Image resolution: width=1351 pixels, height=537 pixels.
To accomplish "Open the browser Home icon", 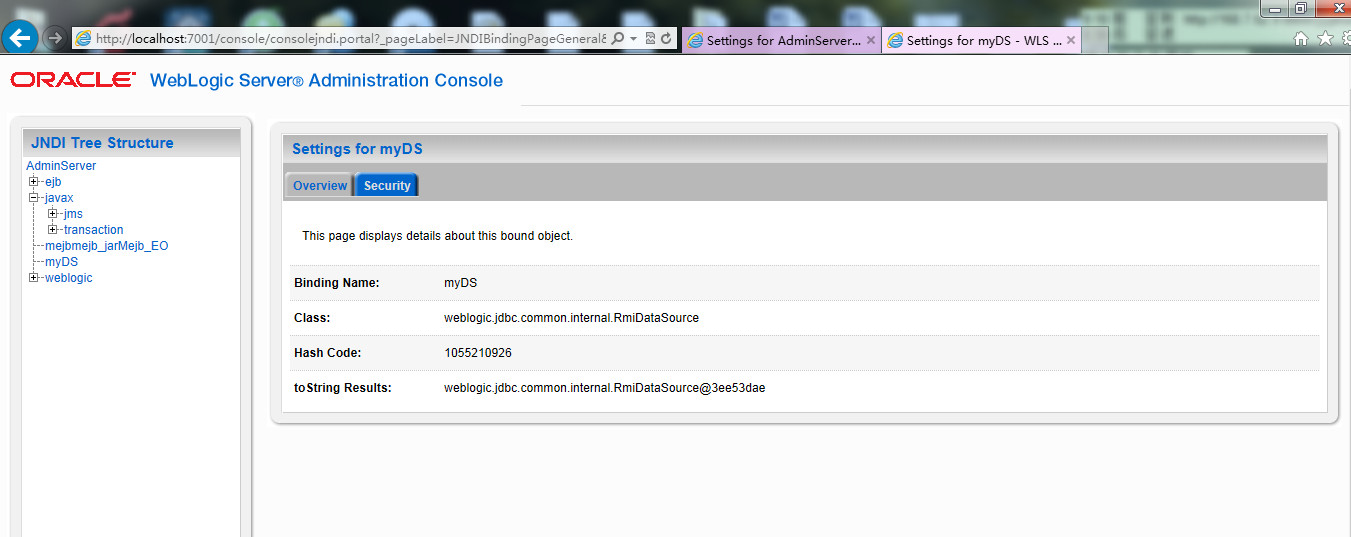I will coord(1301,39).
